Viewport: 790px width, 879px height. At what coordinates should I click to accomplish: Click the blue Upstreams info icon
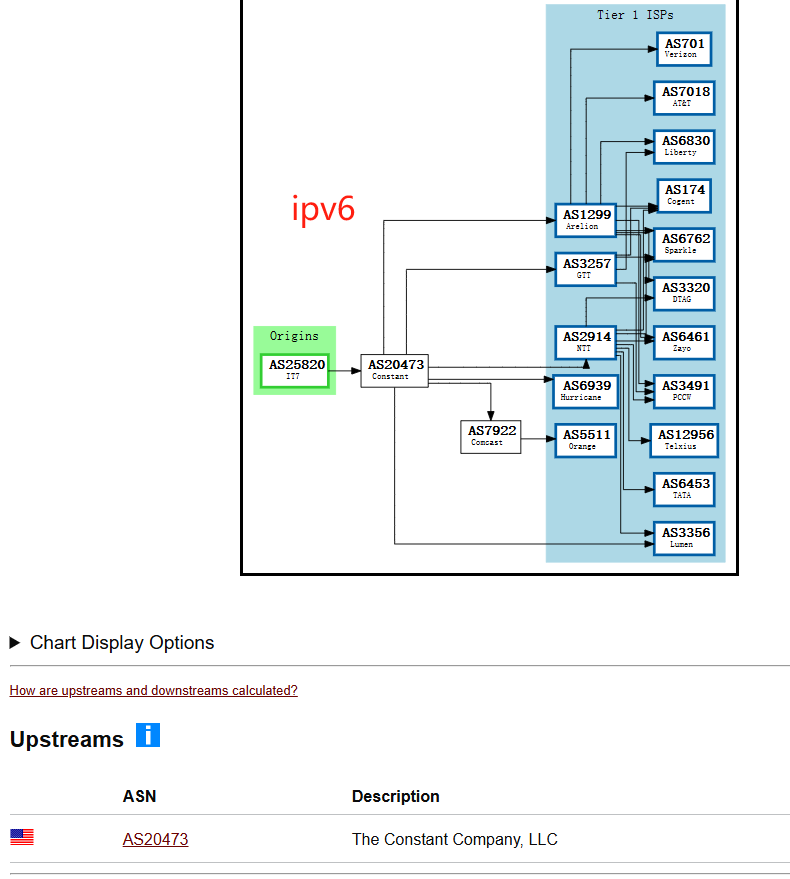148,735
